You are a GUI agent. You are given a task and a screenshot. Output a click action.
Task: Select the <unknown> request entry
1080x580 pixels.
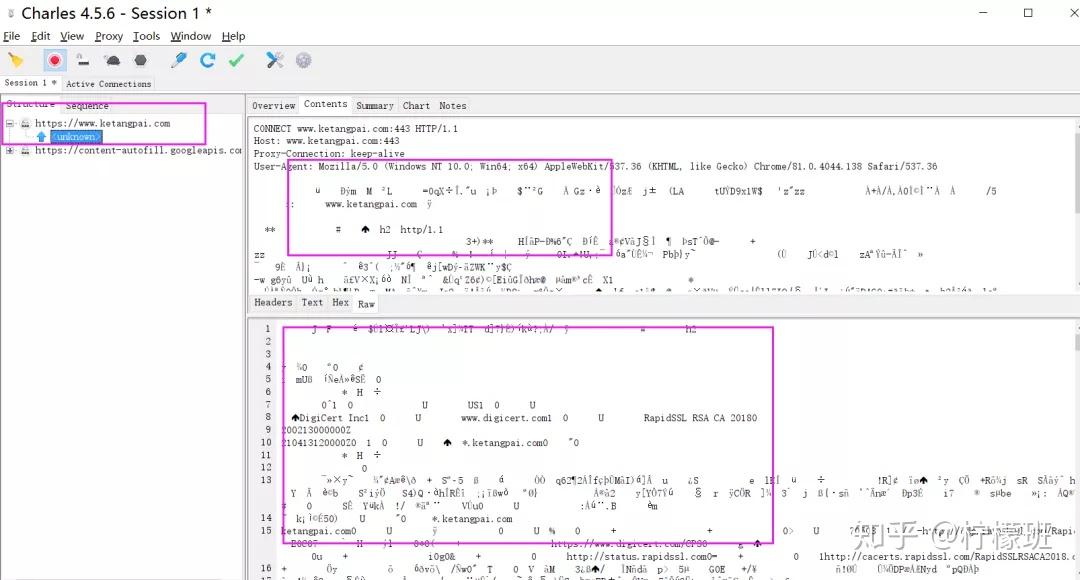tap(76, 136)
